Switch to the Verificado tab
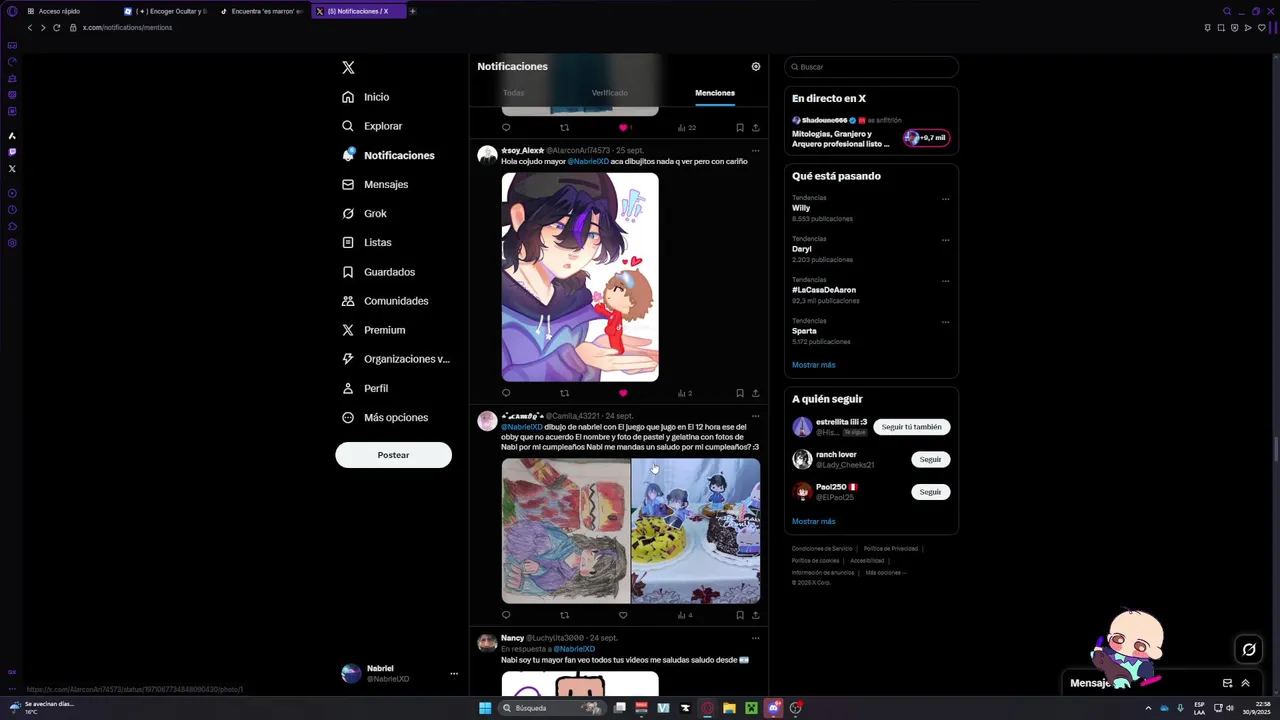Screen dimensions: 1280x720 (x=609, y=93)
